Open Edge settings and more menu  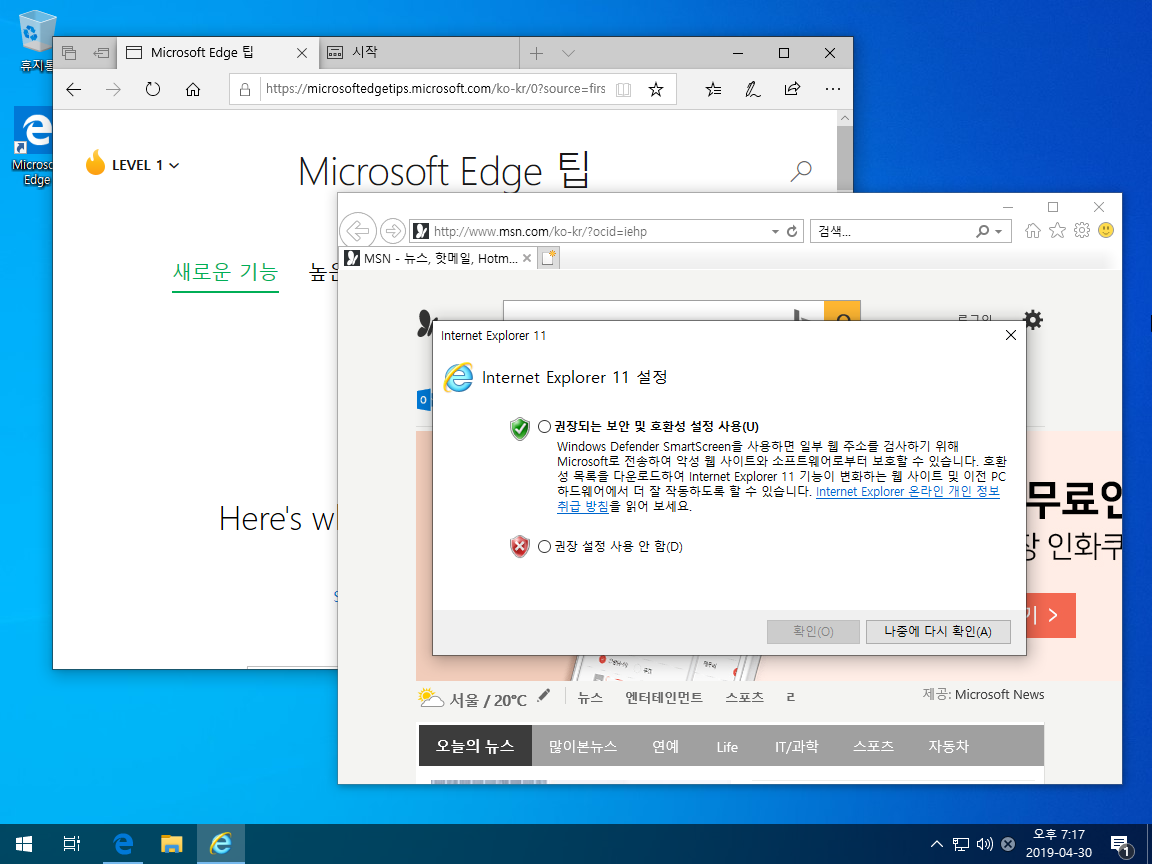[832, 90]
